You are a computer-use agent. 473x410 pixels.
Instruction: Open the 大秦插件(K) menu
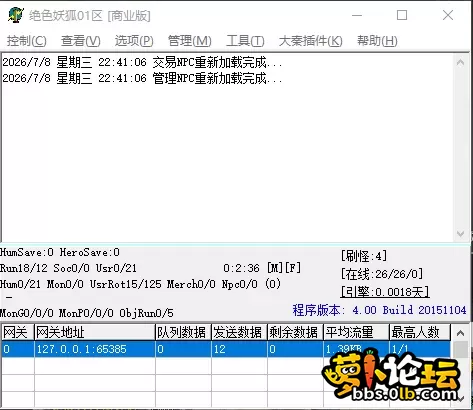tap(310, 41)
